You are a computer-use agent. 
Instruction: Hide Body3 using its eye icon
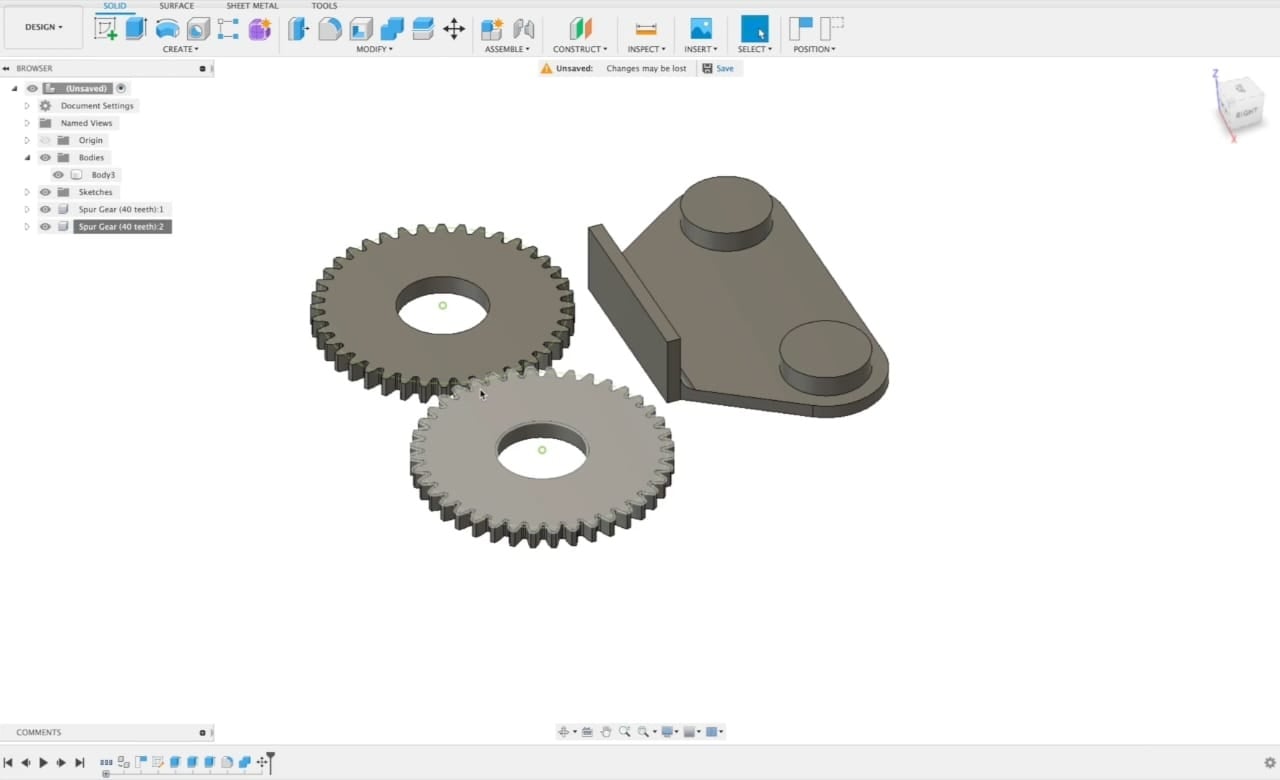coord(58,175)
